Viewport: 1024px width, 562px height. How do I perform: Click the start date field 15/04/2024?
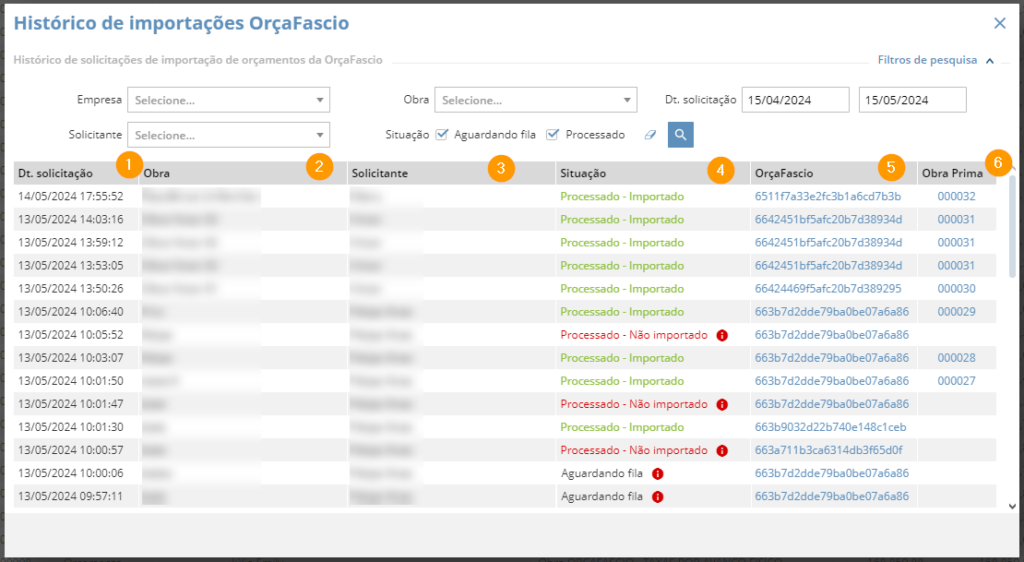pyautogui.click(x=795, y=100)
